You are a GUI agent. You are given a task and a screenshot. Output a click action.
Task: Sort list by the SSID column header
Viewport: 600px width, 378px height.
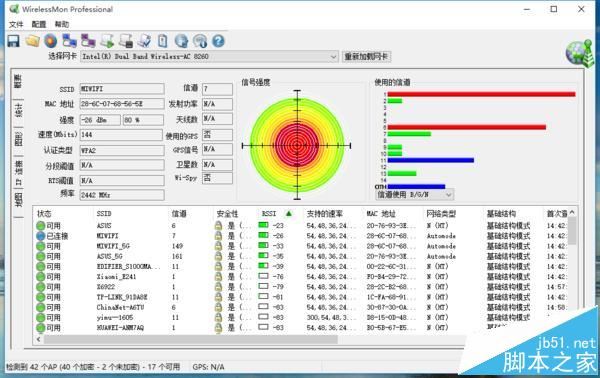(131, 213)
